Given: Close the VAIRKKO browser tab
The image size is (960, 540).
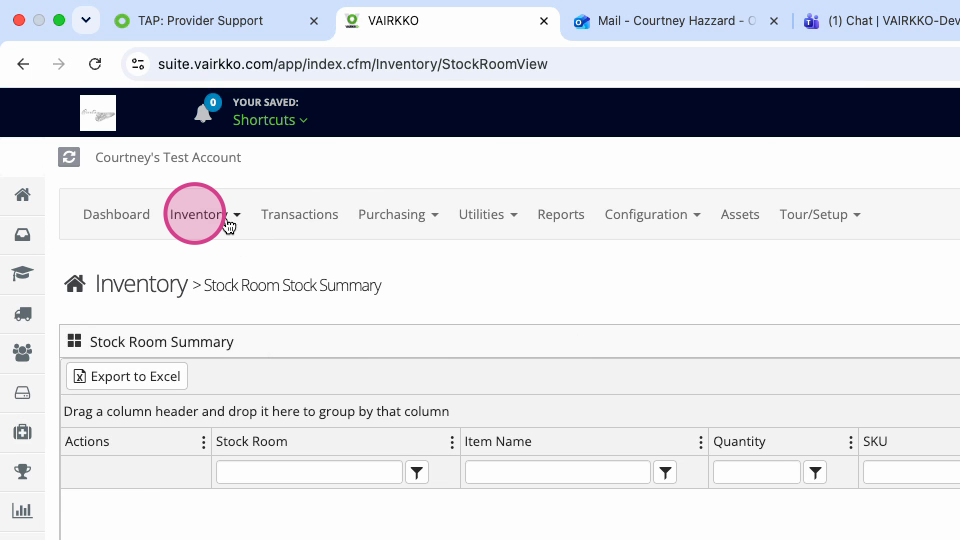Looking at the screenshot, I should point(544,21).
